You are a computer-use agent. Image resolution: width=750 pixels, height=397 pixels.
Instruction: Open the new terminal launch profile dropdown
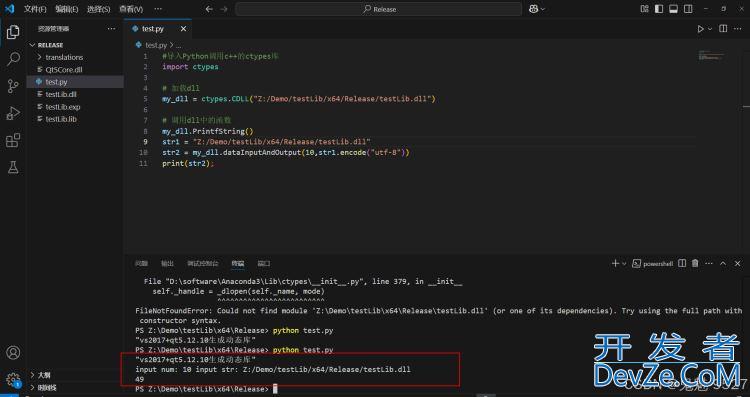[x=624, y=264]
